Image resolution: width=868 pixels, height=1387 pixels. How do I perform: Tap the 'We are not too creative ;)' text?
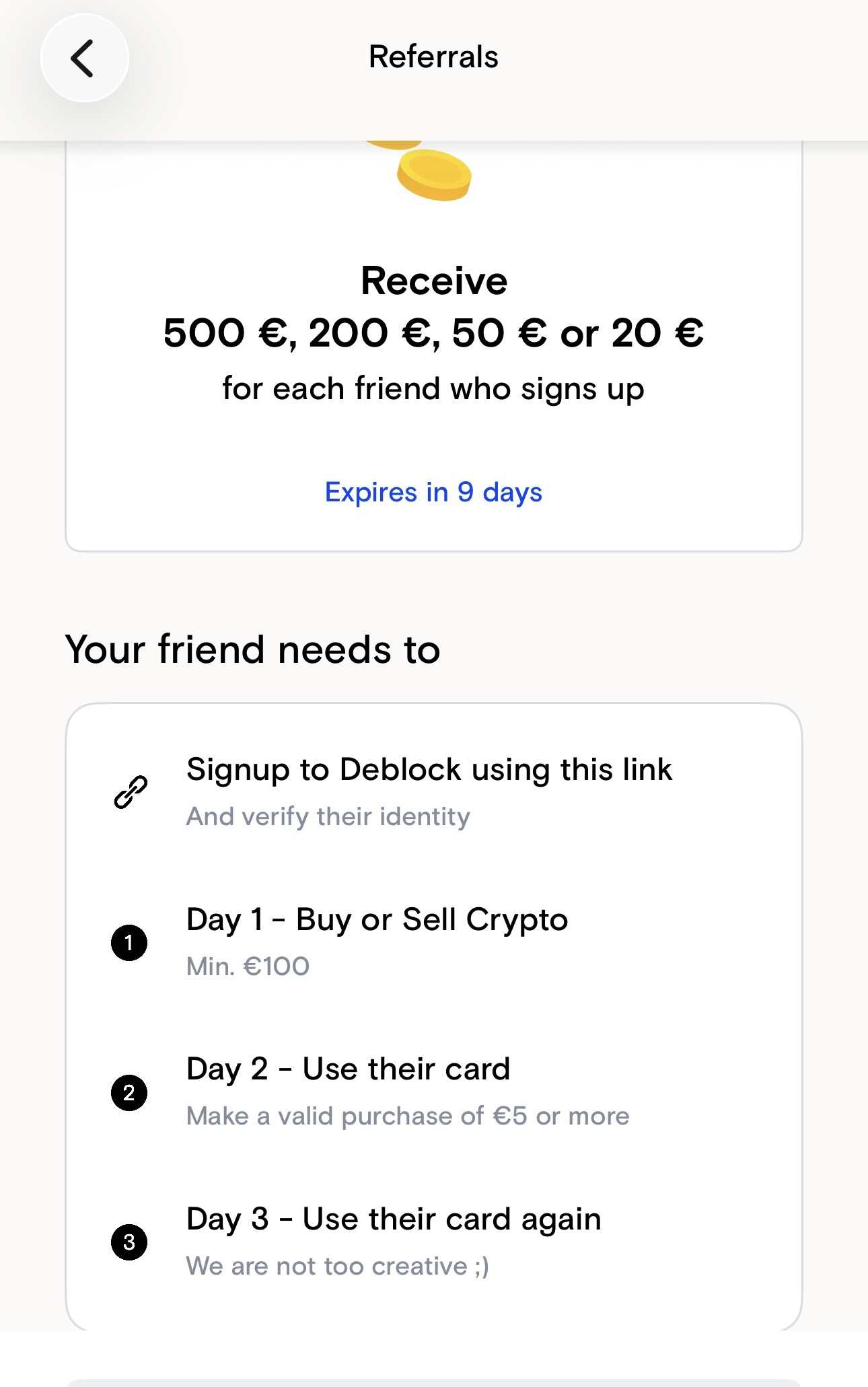(338, 1267)
